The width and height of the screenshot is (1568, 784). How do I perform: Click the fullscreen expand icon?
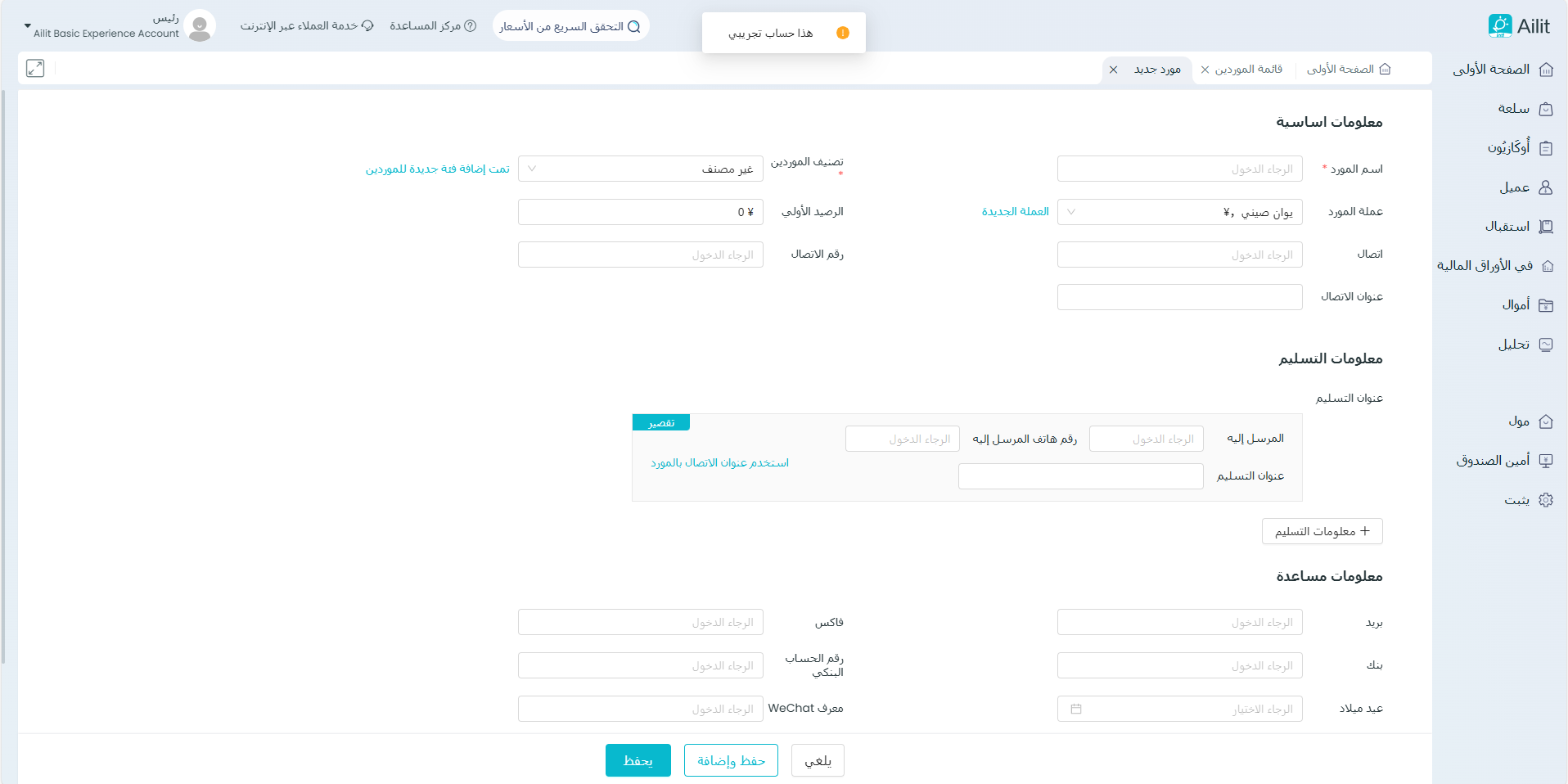[x=35, y=69]
